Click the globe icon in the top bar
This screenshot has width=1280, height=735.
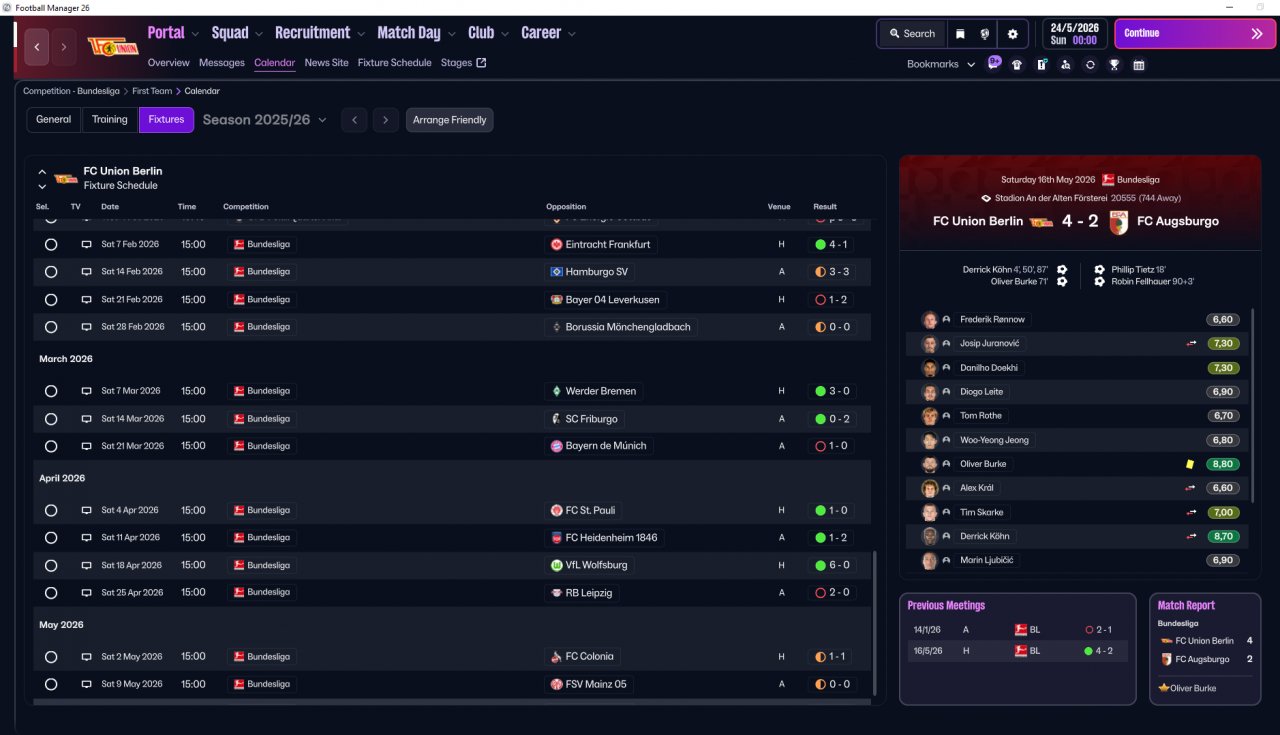tap(985, 34)
